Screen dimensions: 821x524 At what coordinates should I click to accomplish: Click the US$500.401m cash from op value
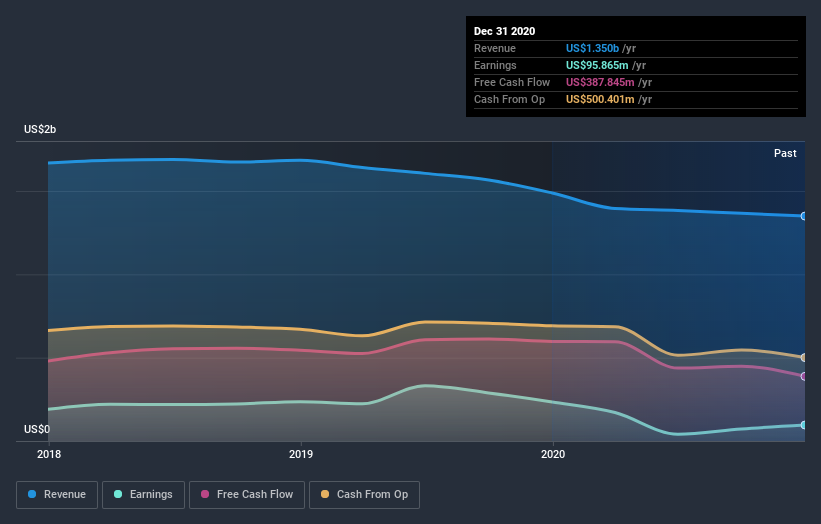[600, 99]
